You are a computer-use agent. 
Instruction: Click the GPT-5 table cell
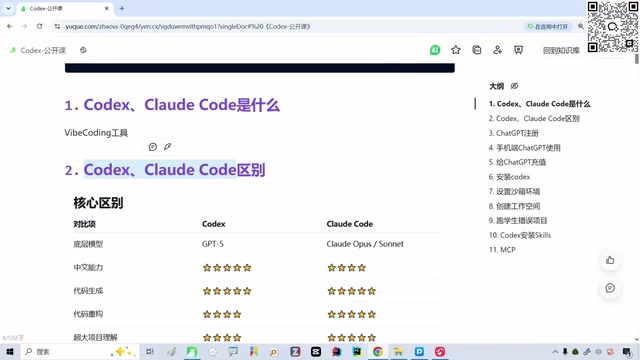point(213,244)
